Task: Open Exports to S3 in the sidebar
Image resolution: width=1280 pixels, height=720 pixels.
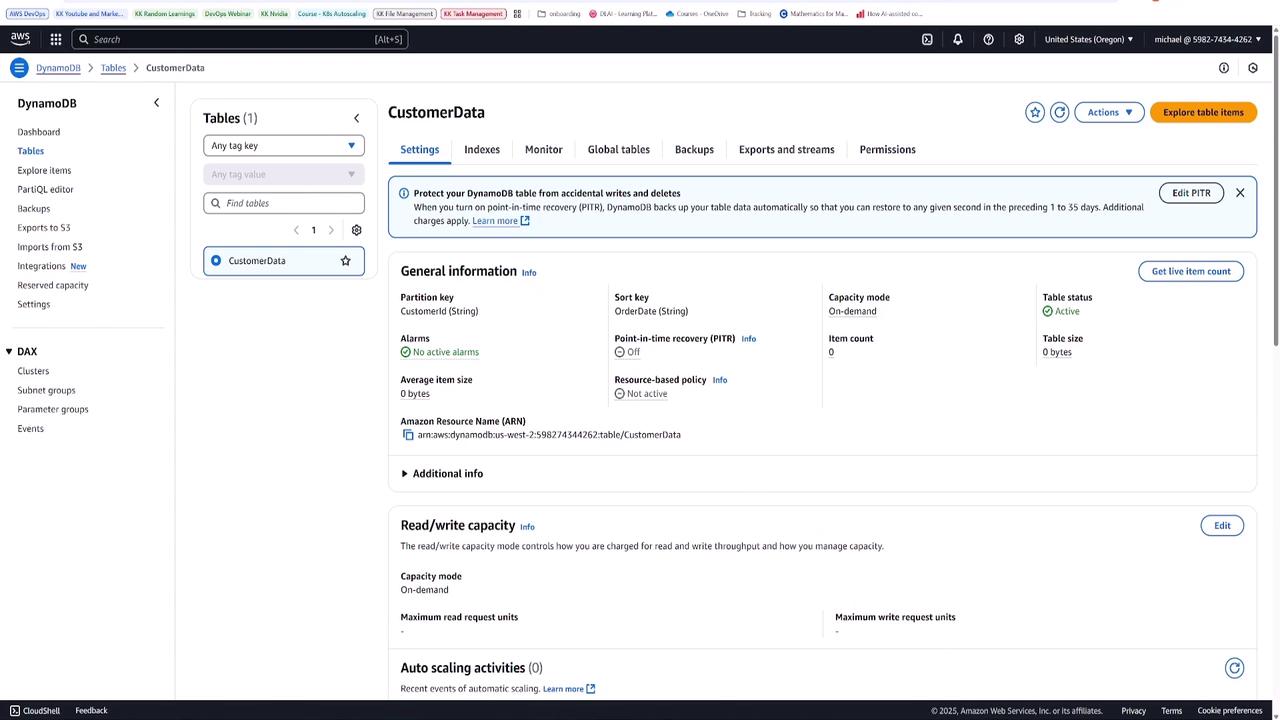Action: (x=44, y=228)
